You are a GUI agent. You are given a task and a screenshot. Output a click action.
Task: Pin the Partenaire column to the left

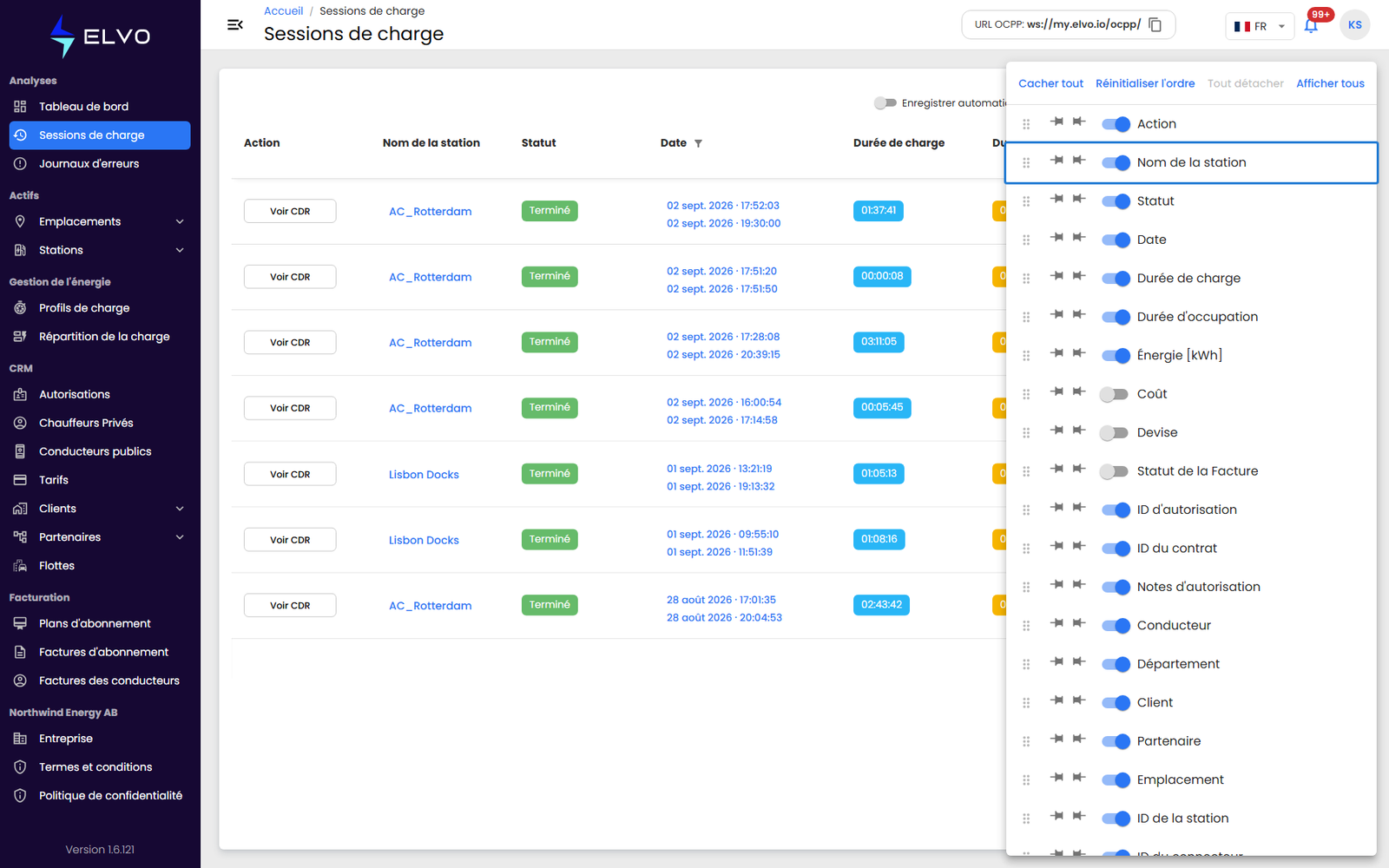[1057, 739]
